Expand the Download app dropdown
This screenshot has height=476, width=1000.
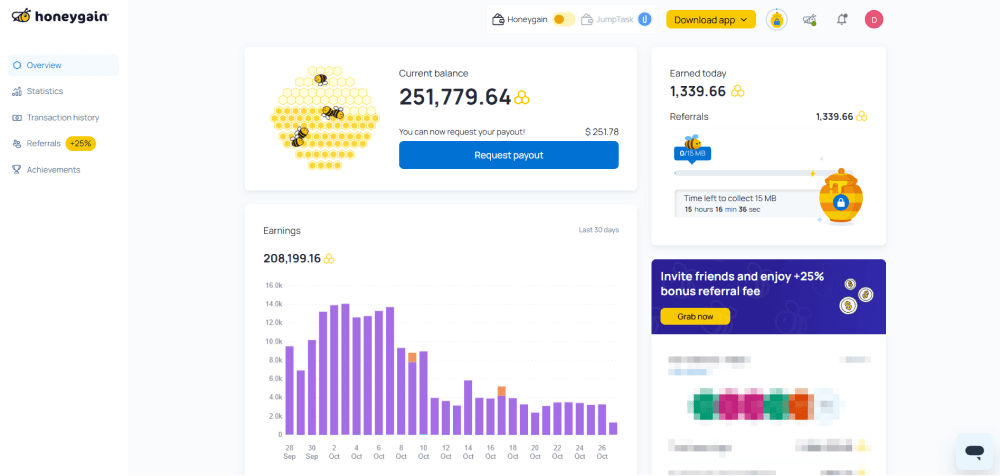pyautogui.click(x=712, y=19)
